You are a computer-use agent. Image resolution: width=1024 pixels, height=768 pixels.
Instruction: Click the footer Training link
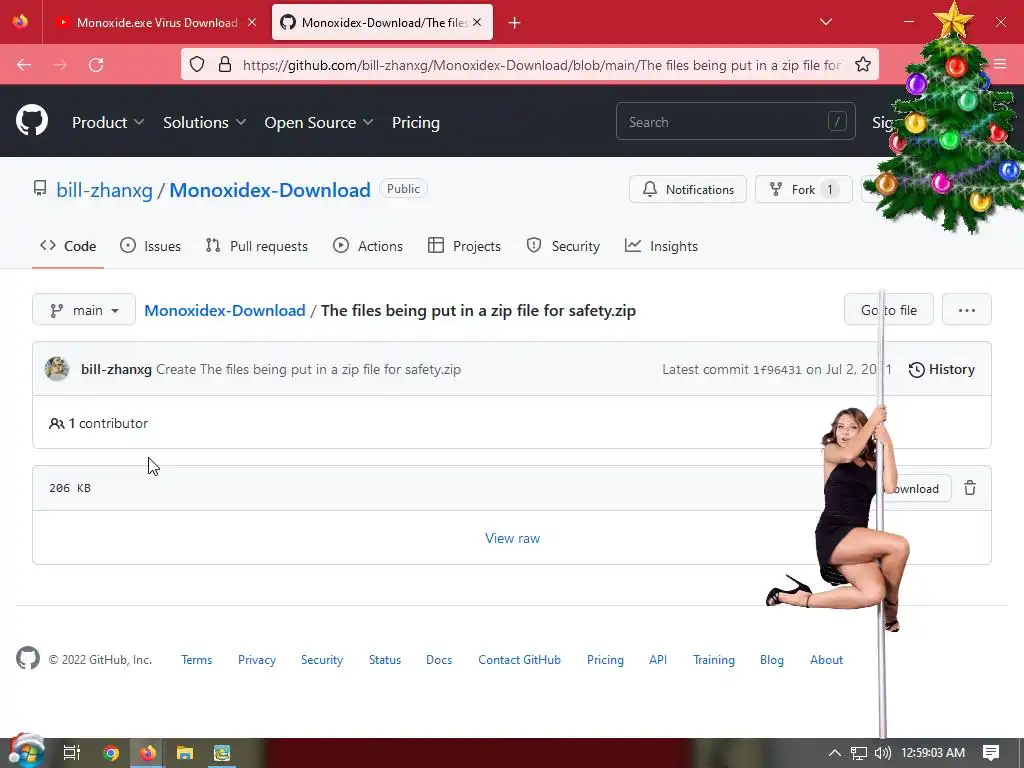(714, 660)
